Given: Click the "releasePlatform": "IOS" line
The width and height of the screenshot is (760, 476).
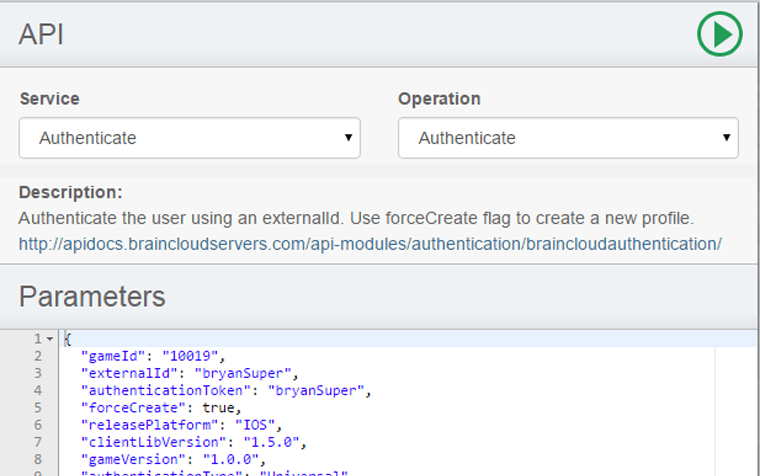Looking at the screenshot, I should coord(181,425).
